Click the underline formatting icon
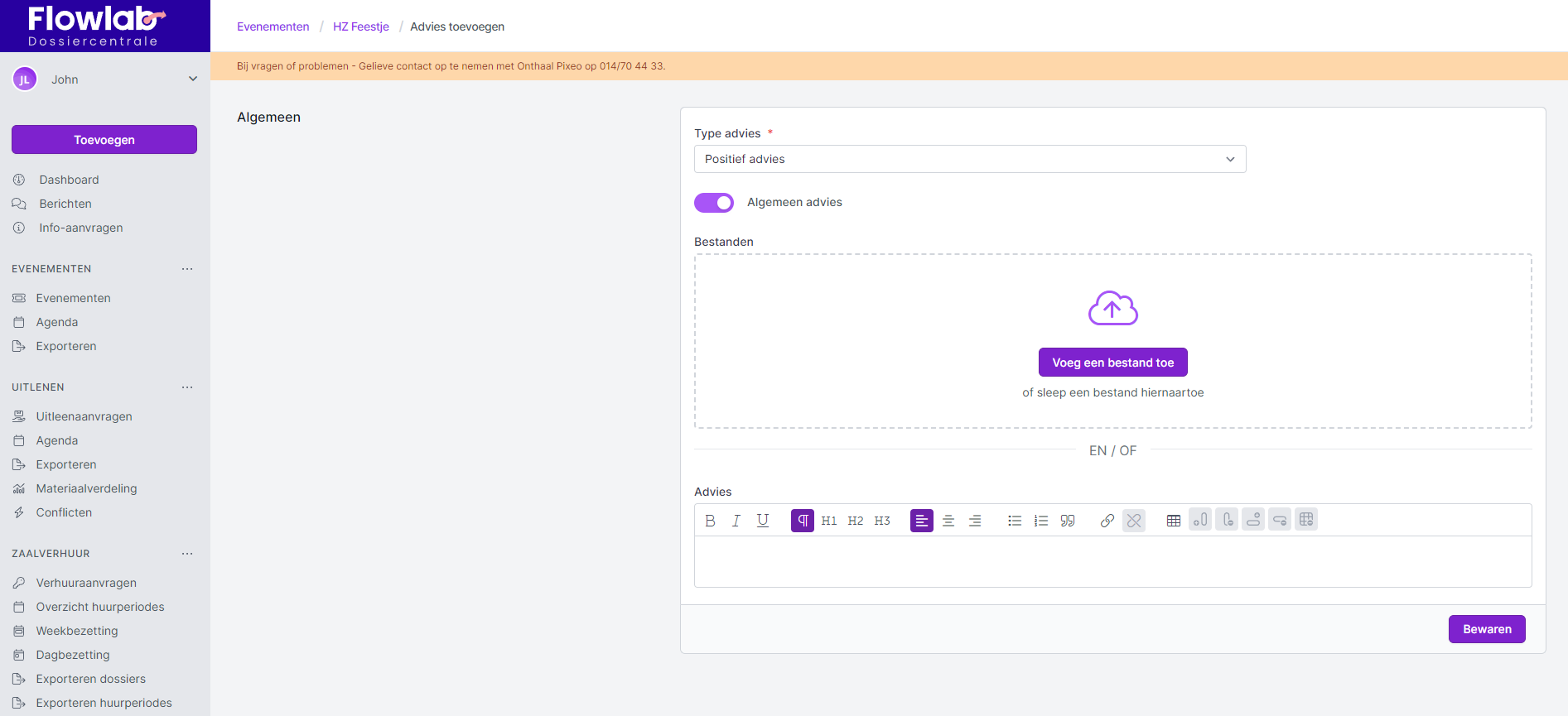Image resolution: width=1568 pixels, height=716 pixels. 763,521
